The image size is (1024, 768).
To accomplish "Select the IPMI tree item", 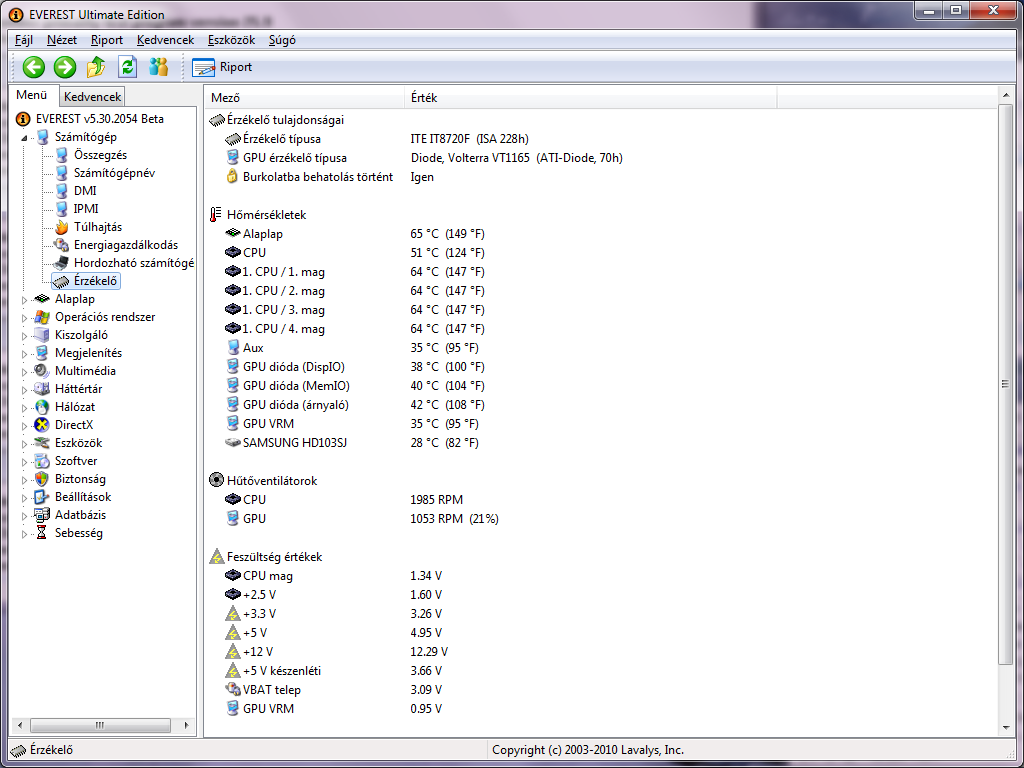I will coord(86,209).
